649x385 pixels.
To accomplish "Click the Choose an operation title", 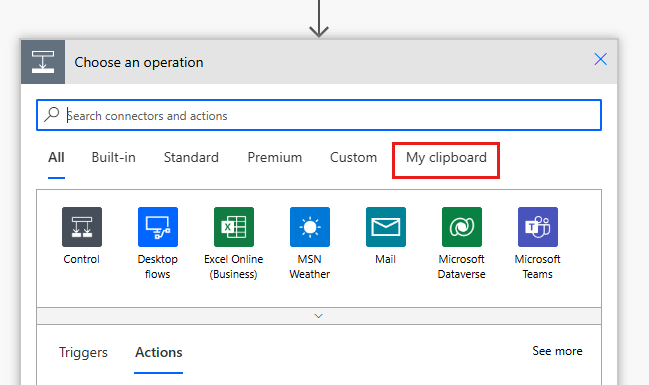I will (139, 63).
